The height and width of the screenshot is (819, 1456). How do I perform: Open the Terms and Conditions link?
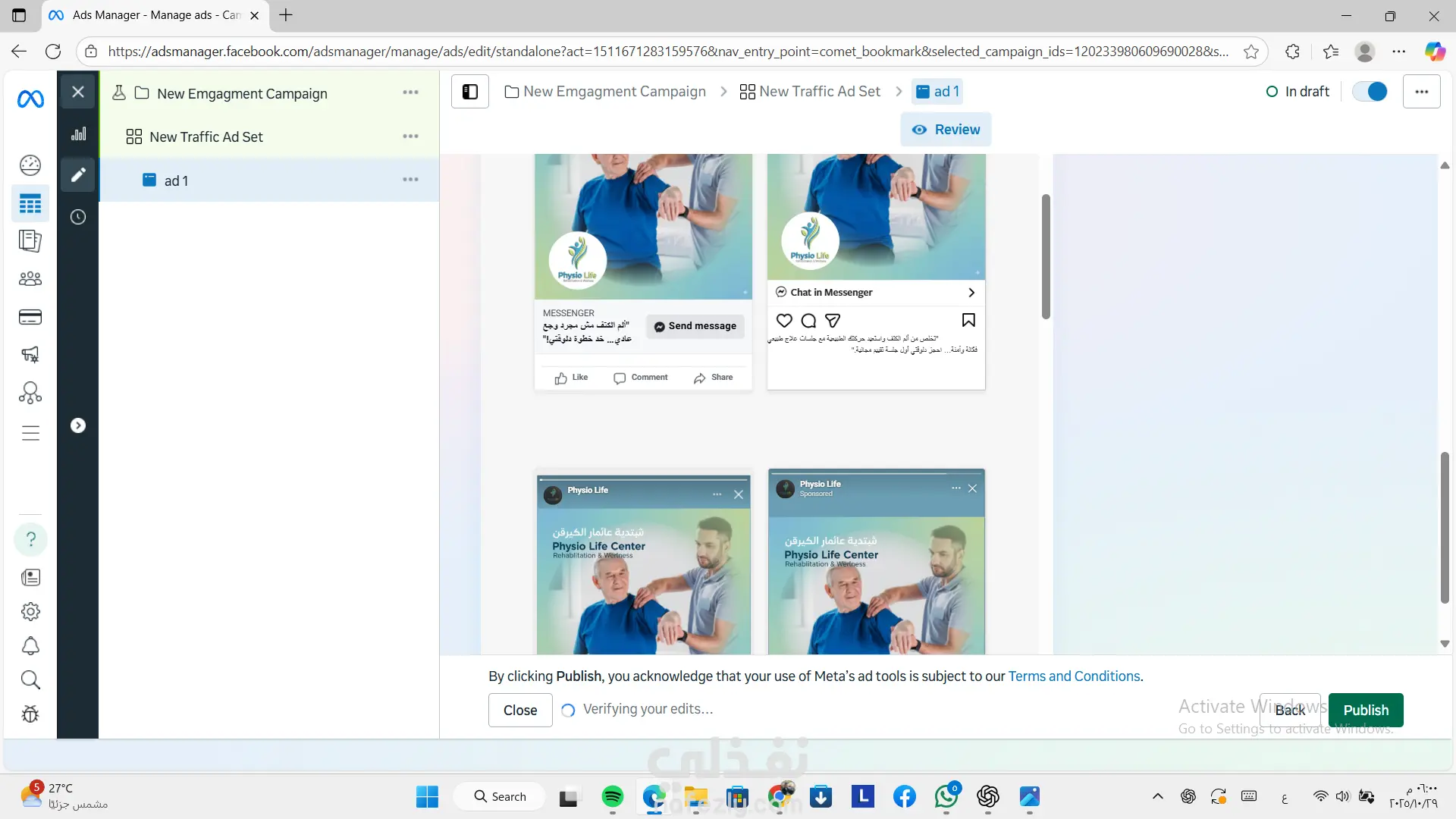1074,676
